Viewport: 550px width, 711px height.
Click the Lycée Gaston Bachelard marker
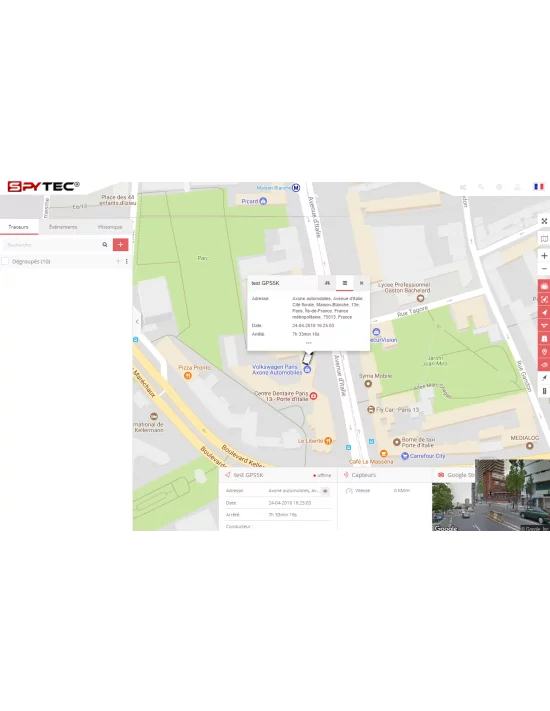click(x=420, y=298)
